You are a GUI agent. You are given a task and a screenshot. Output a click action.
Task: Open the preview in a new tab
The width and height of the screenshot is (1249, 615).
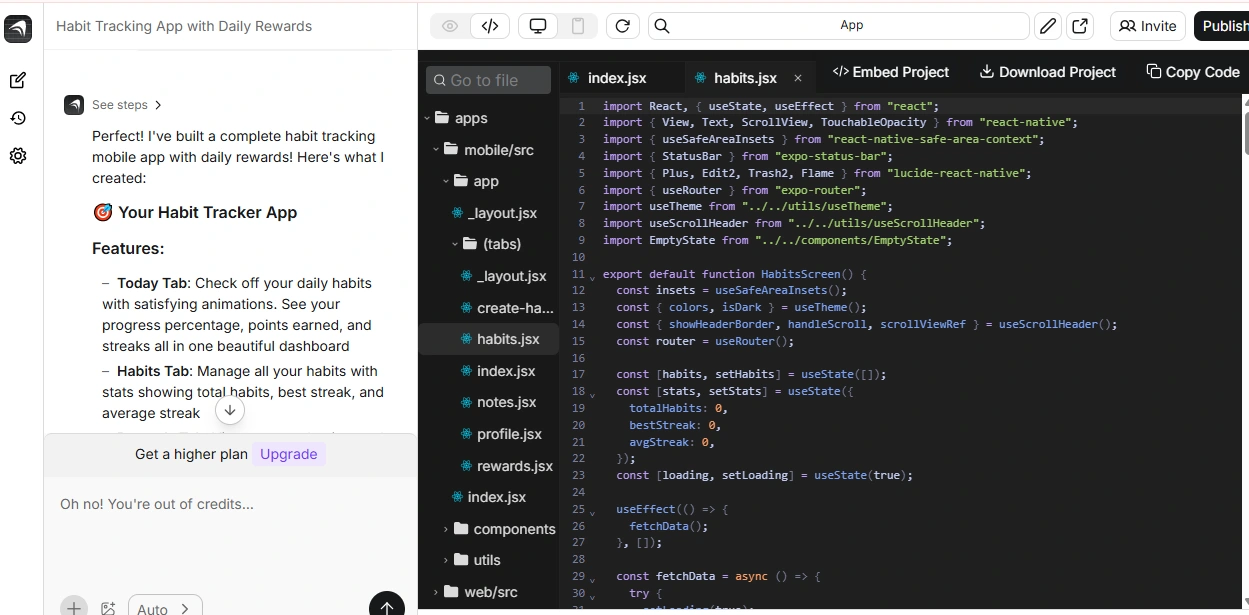[1081, 25]
